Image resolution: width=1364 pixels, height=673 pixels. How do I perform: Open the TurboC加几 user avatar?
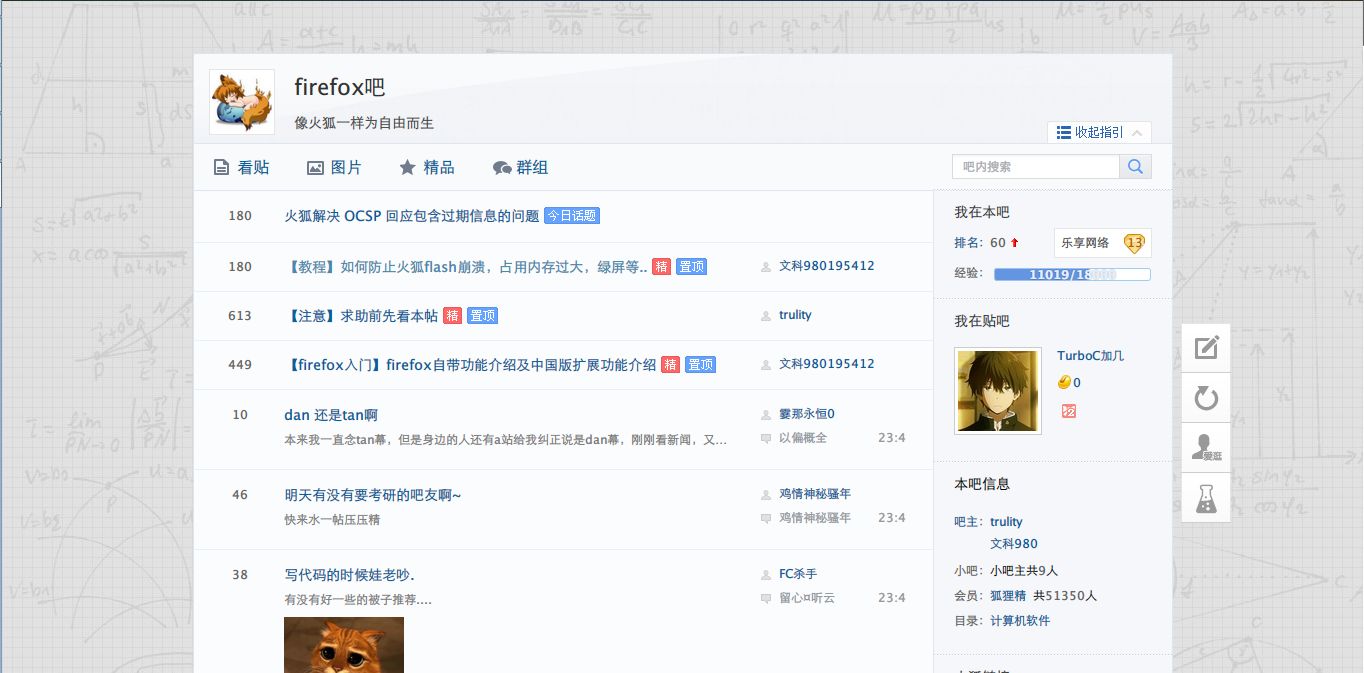point(998,391)
